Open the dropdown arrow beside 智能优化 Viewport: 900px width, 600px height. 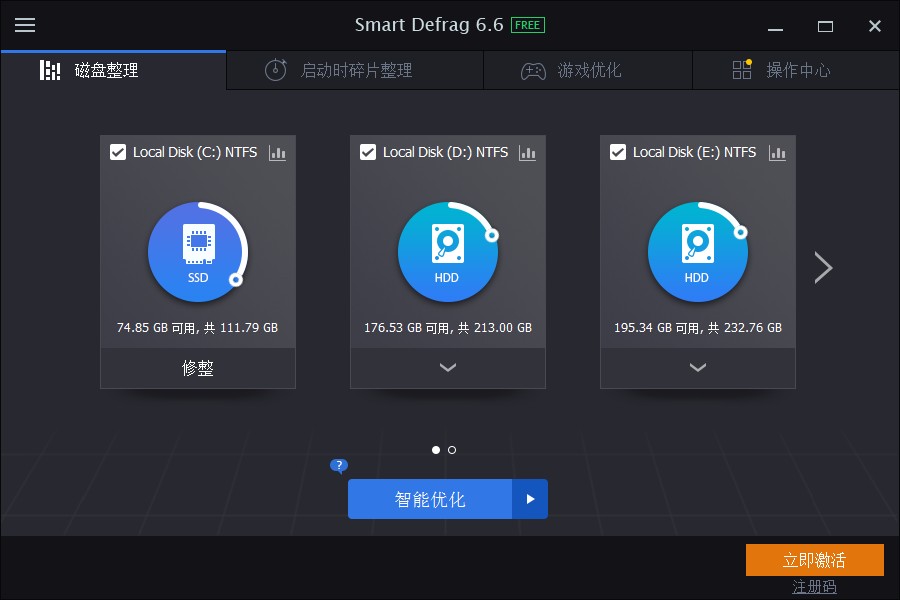pyautogui.click(x=530, y=499)
